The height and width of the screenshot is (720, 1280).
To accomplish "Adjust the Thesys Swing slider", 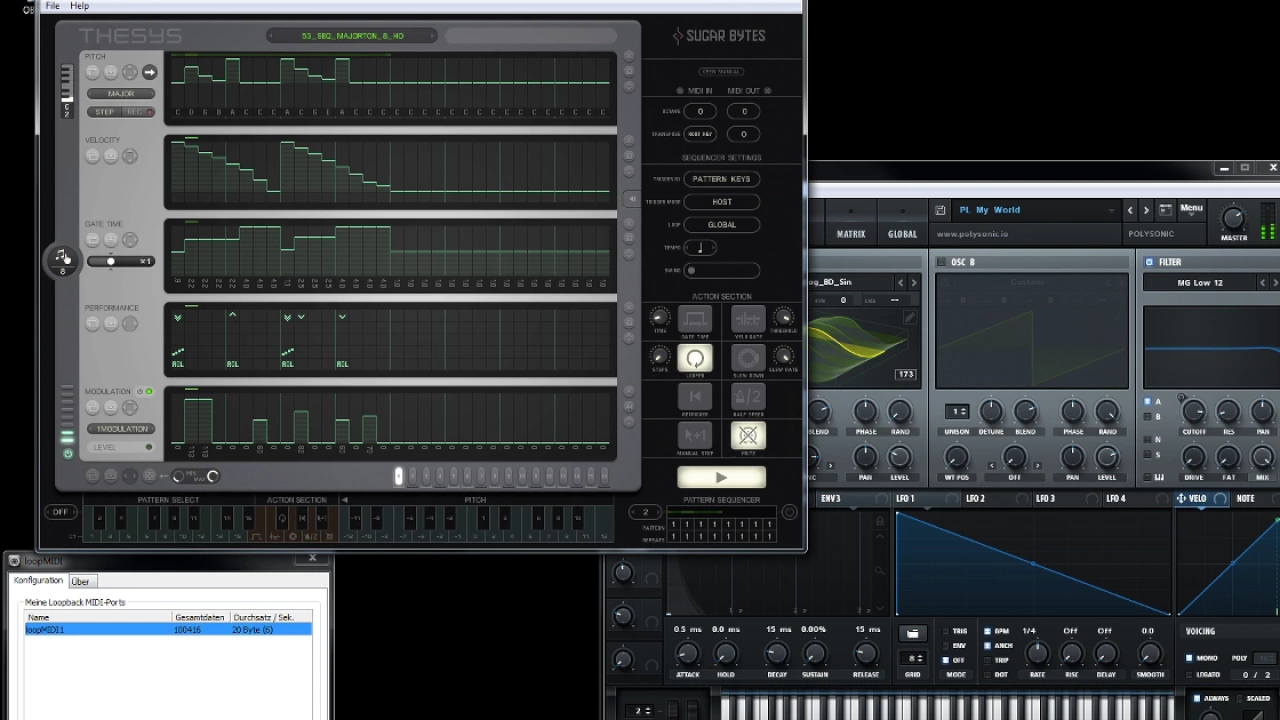I will point(721,270).
